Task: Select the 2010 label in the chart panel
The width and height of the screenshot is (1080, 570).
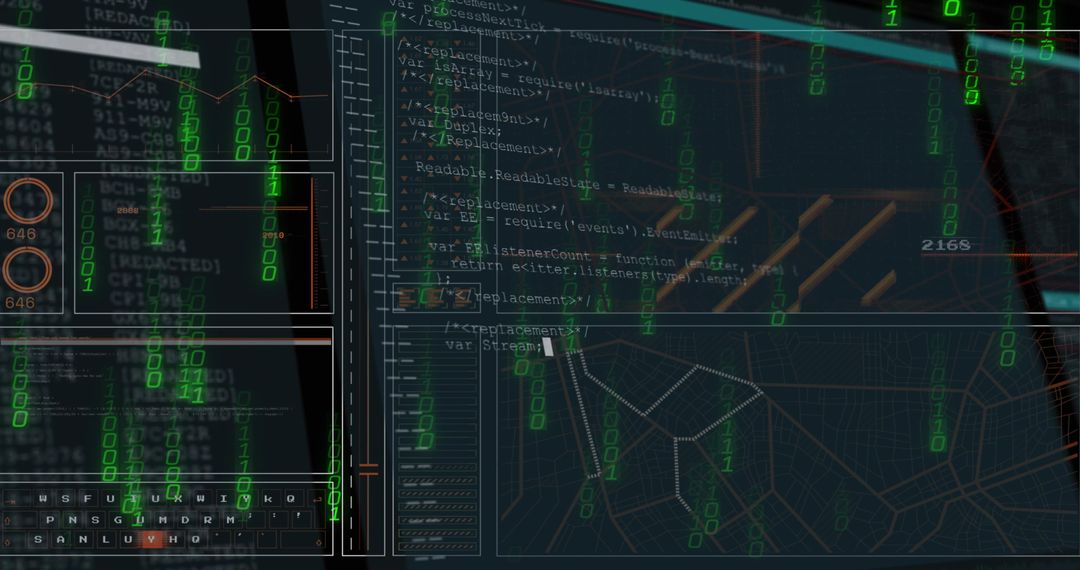Action: tap(273, 235)
